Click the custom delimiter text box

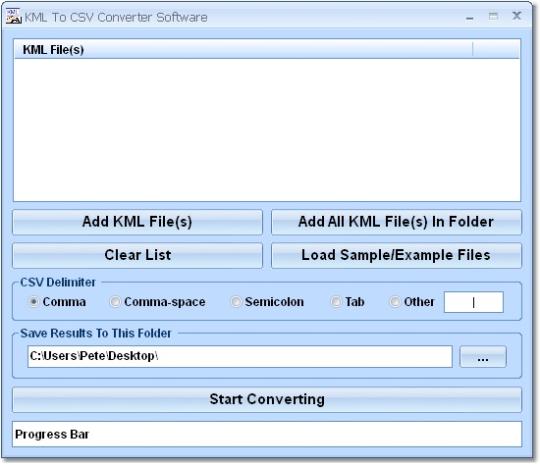[474, 302]
